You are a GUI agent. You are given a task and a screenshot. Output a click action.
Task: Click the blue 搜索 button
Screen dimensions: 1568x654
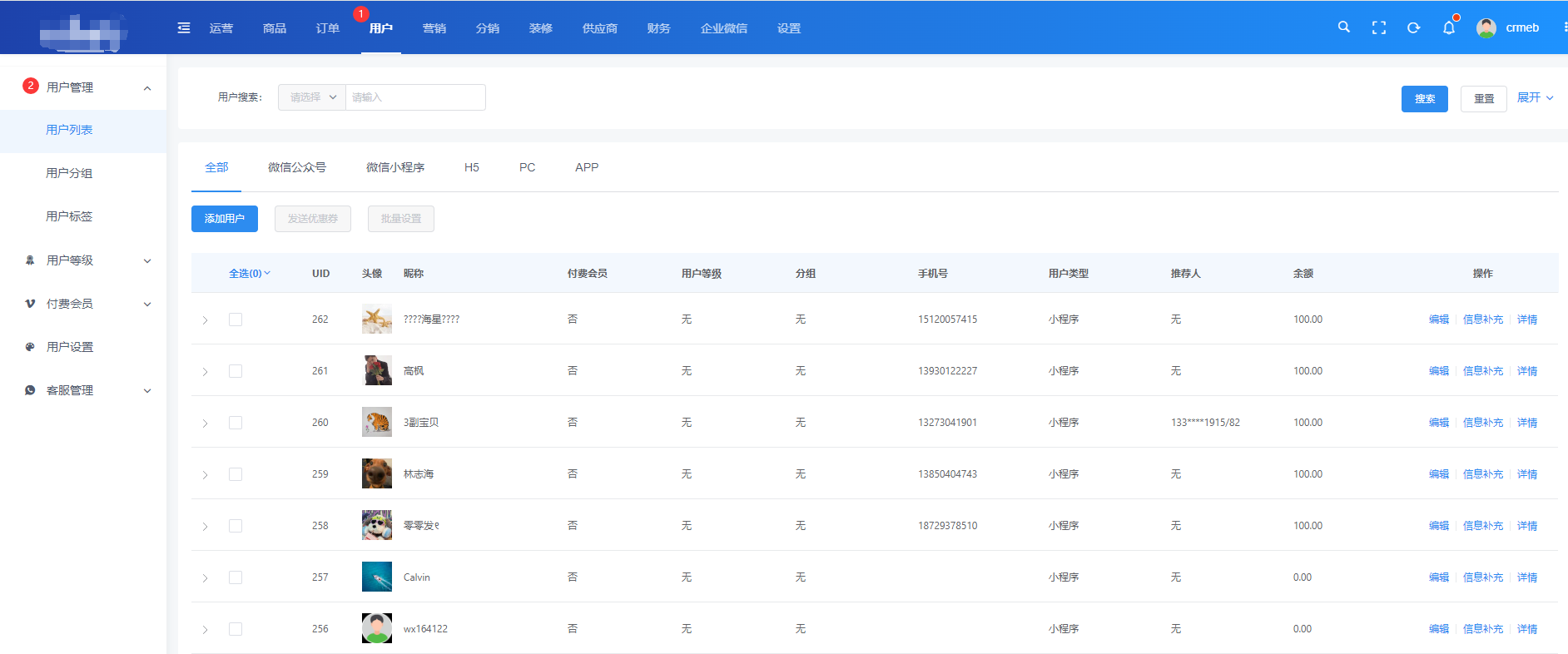click(1425, 98)
